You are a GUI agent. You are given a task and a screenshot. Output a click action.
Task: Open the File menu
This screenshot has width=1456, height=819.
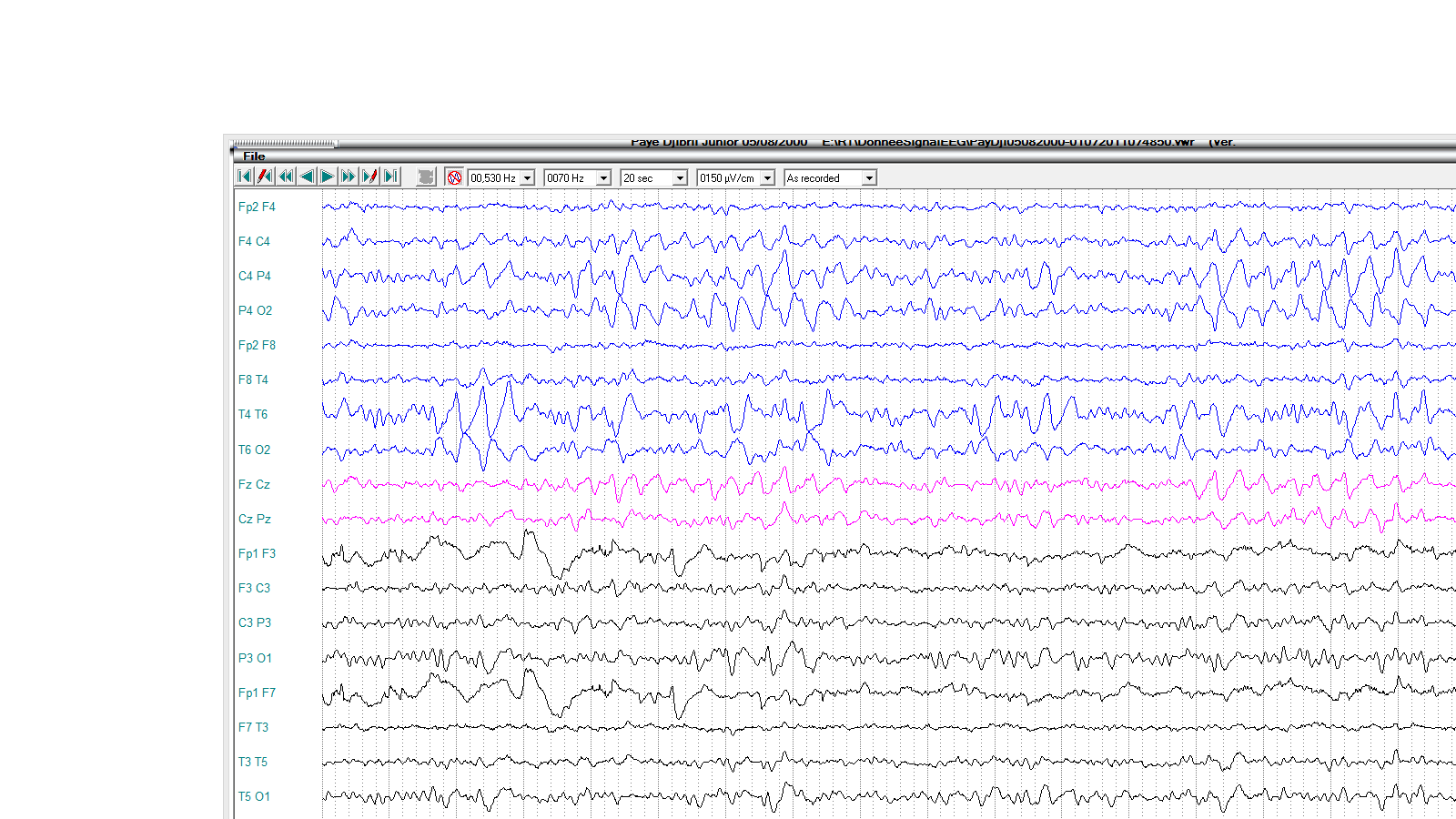click(x=254, y=157)
